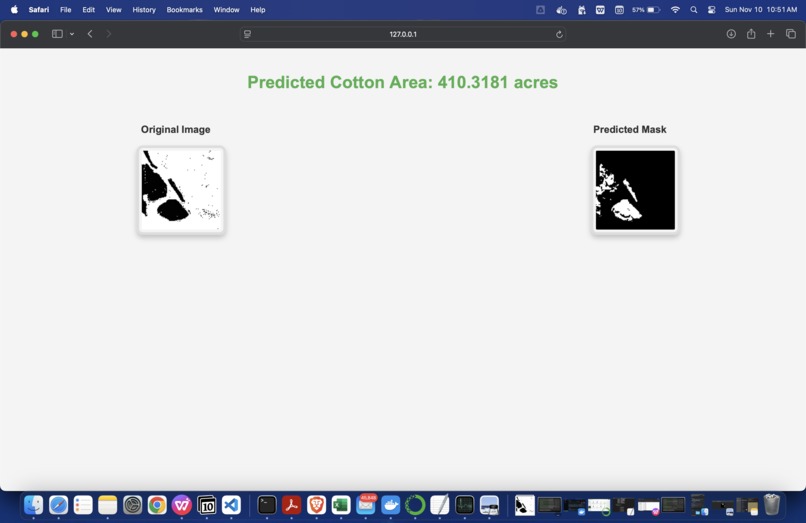
Task: Open Mail from the Dock
Action: point(365,505)
